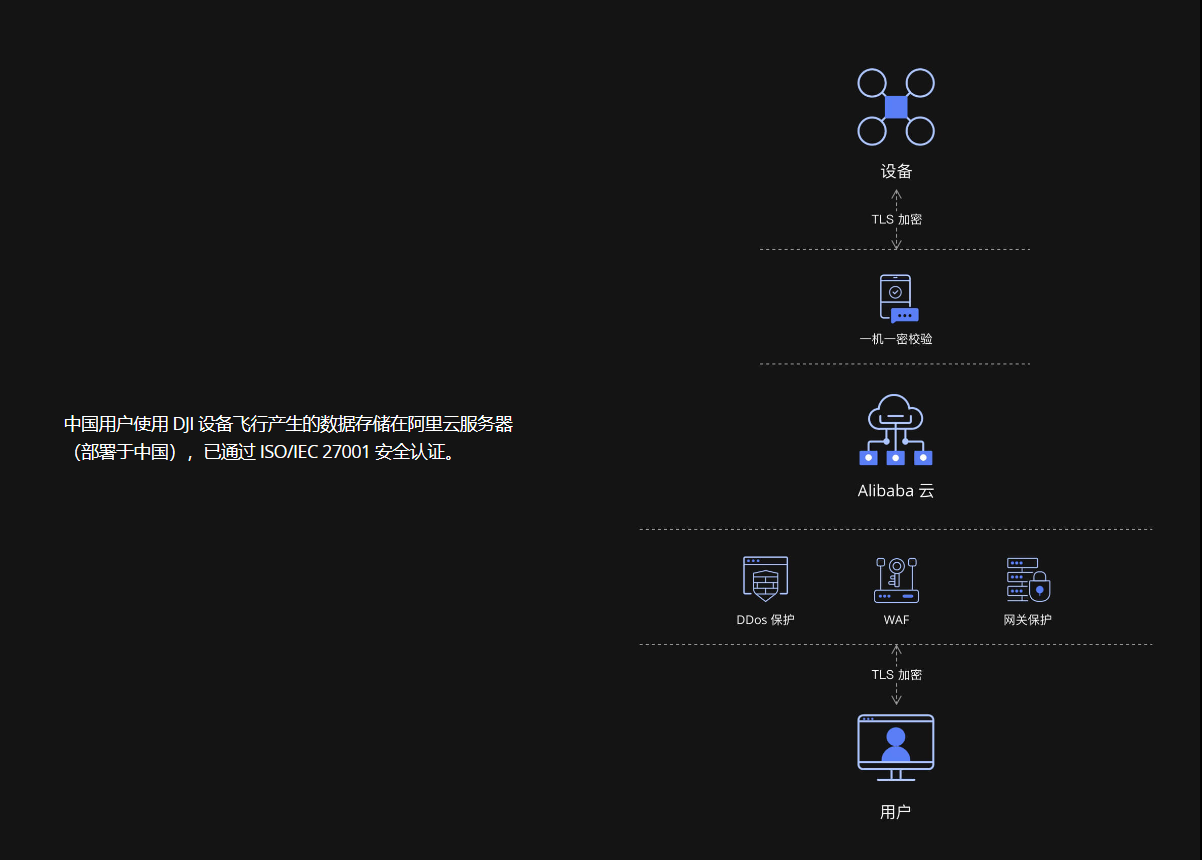Select the Alibaba cloud server icon
Viewport: 1202px width, 860px height.
coord(896,430)
